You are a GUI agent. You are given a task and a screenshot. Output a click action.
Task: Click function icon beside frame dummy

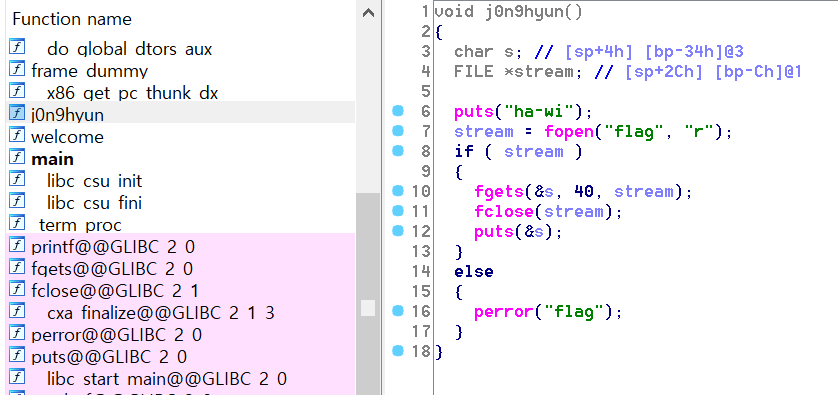coord(17,69)
